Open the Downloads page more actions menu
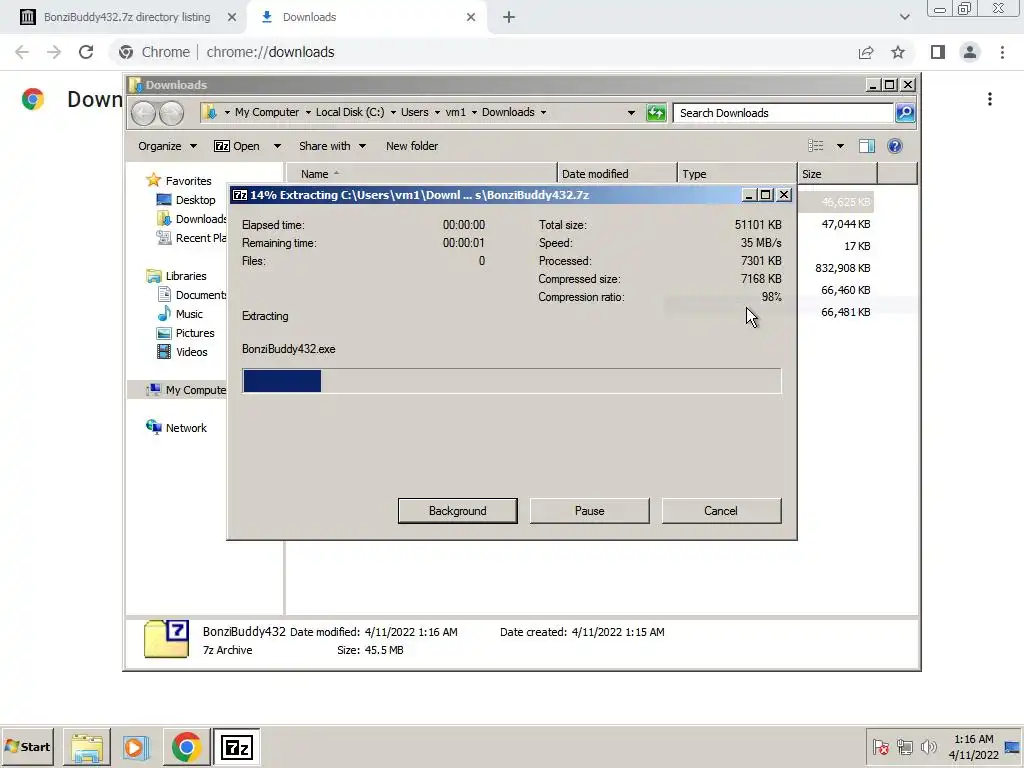The width and height of the screenshot is (1024, 768). [x=990, y=99]
